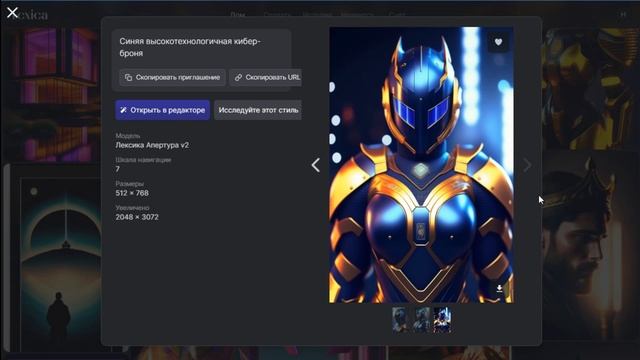The width and height of the screenshot is (640, 360).
Task: Click the Скопировать приглашение button
Action: [x=172, y=77]
